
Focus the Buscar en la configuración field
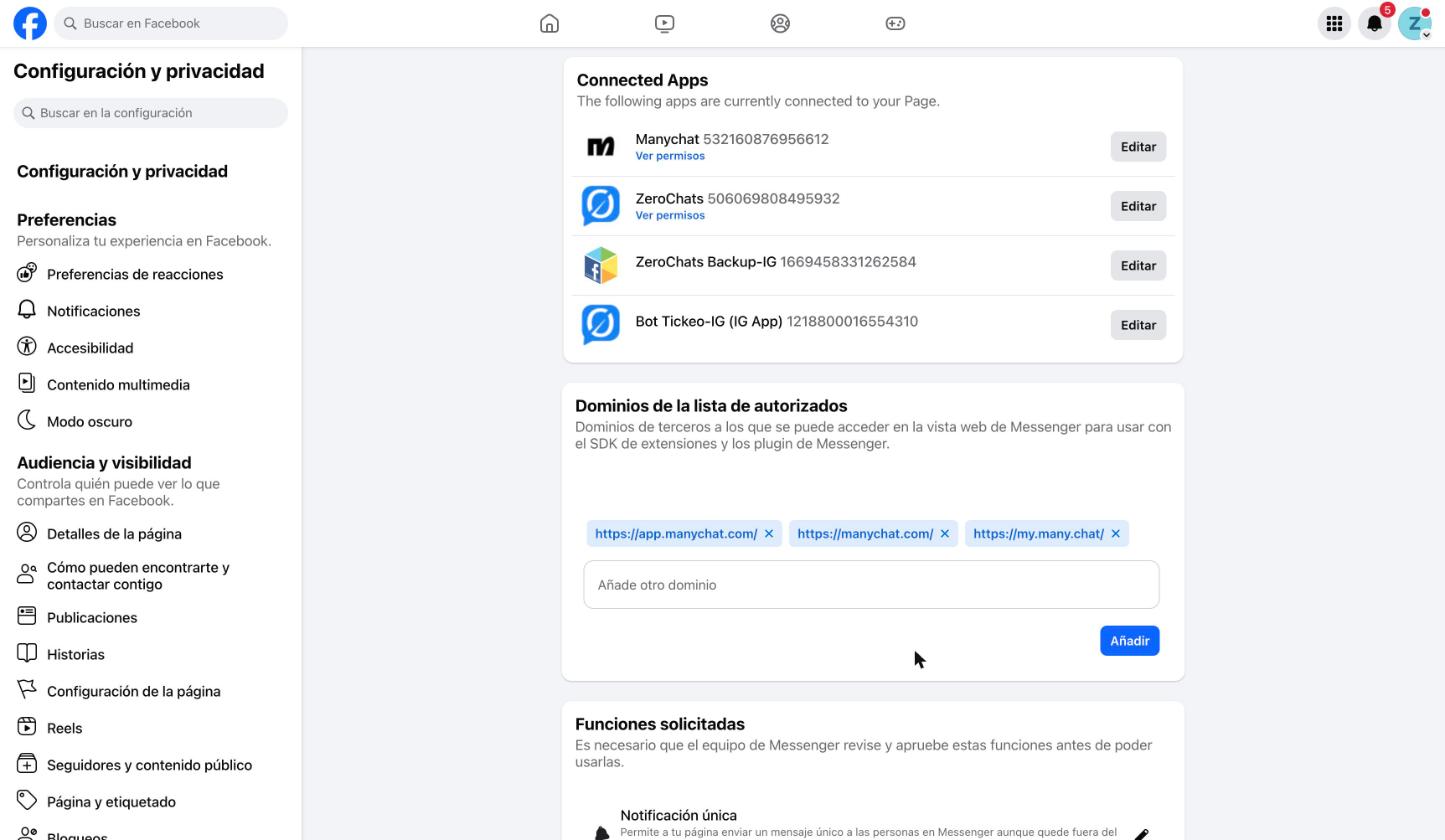pyautogui.click(x=151, y=113)
